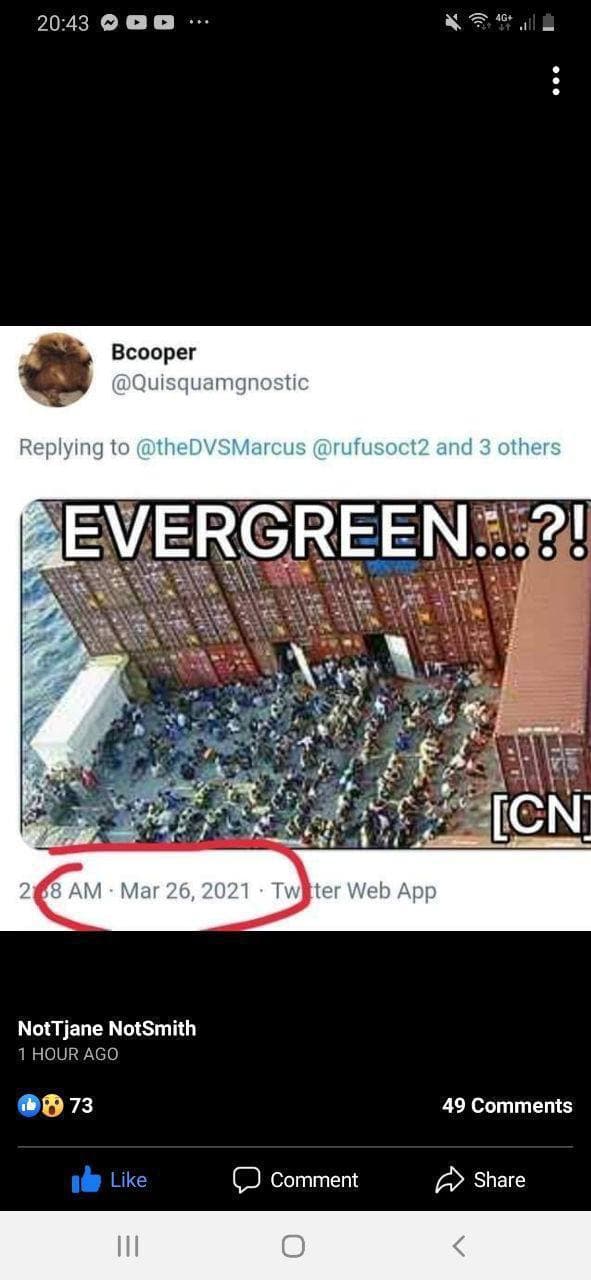591x1280 pixels.
Task: Tap the thumbs-up Like icon
Action: click(87, 1180)
